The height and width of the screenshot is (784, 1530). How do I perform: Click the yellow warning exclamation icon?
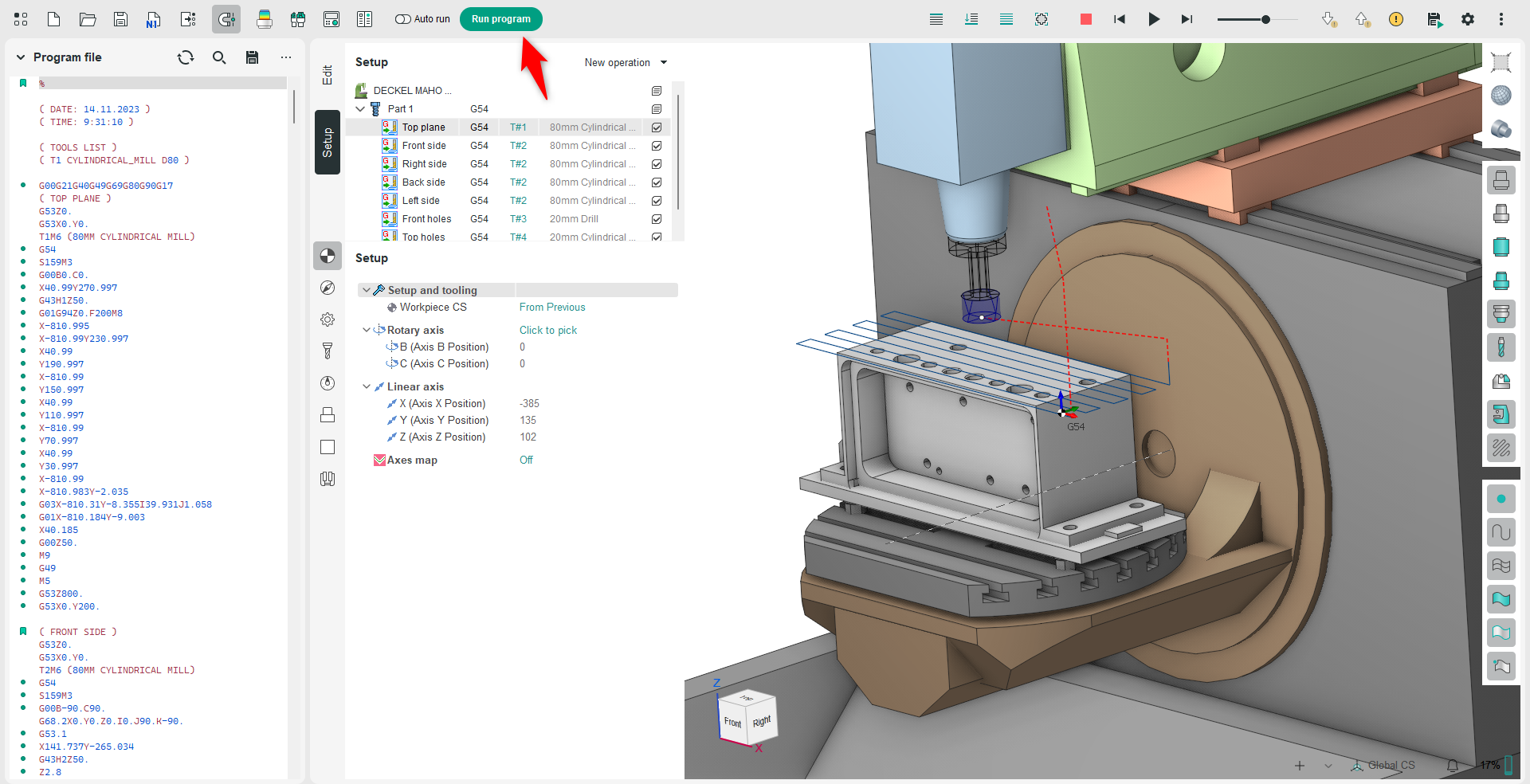point(1396,19)
